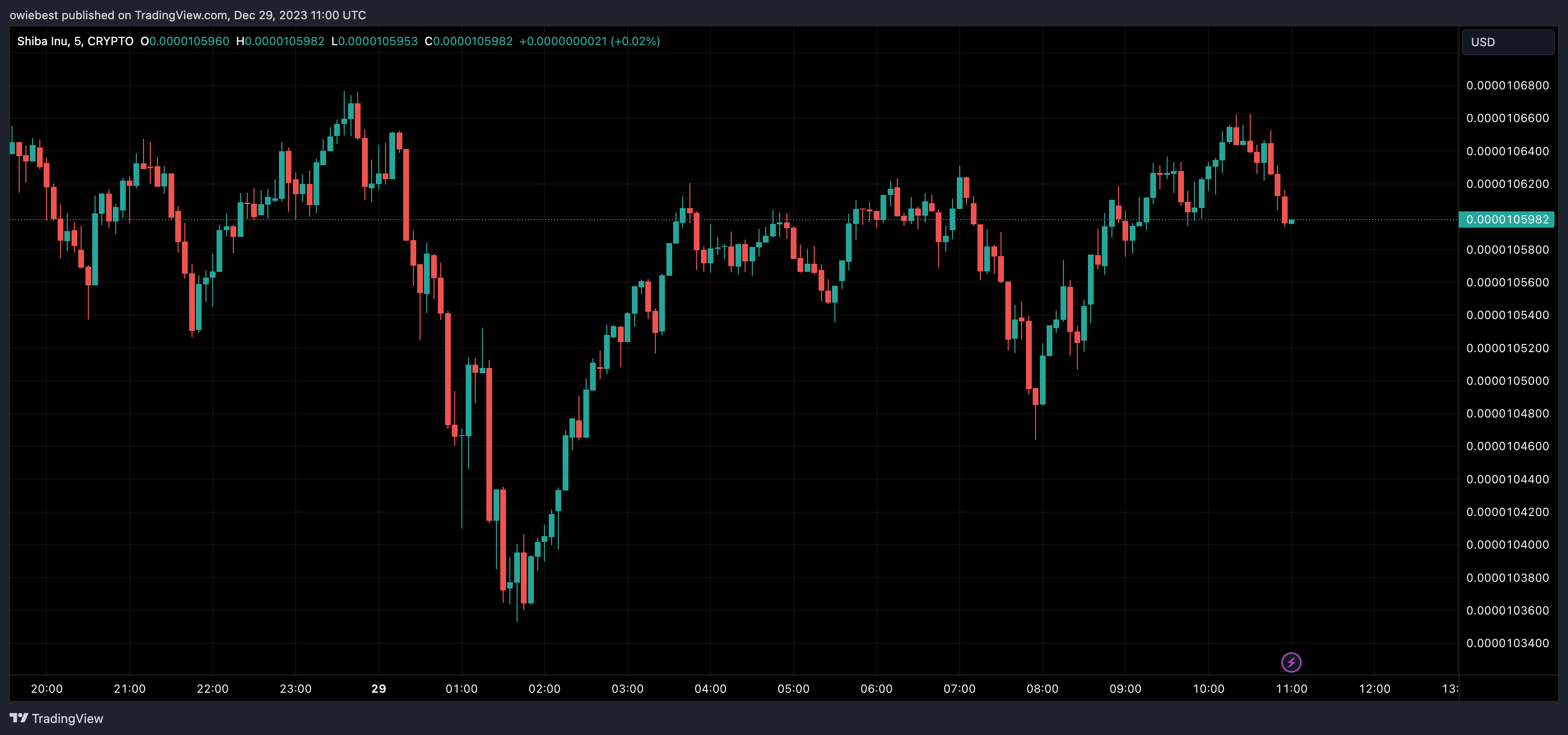Click the owiebest published on TradingView.com header
Screen dimensions: 1568x735
[187, 14]
